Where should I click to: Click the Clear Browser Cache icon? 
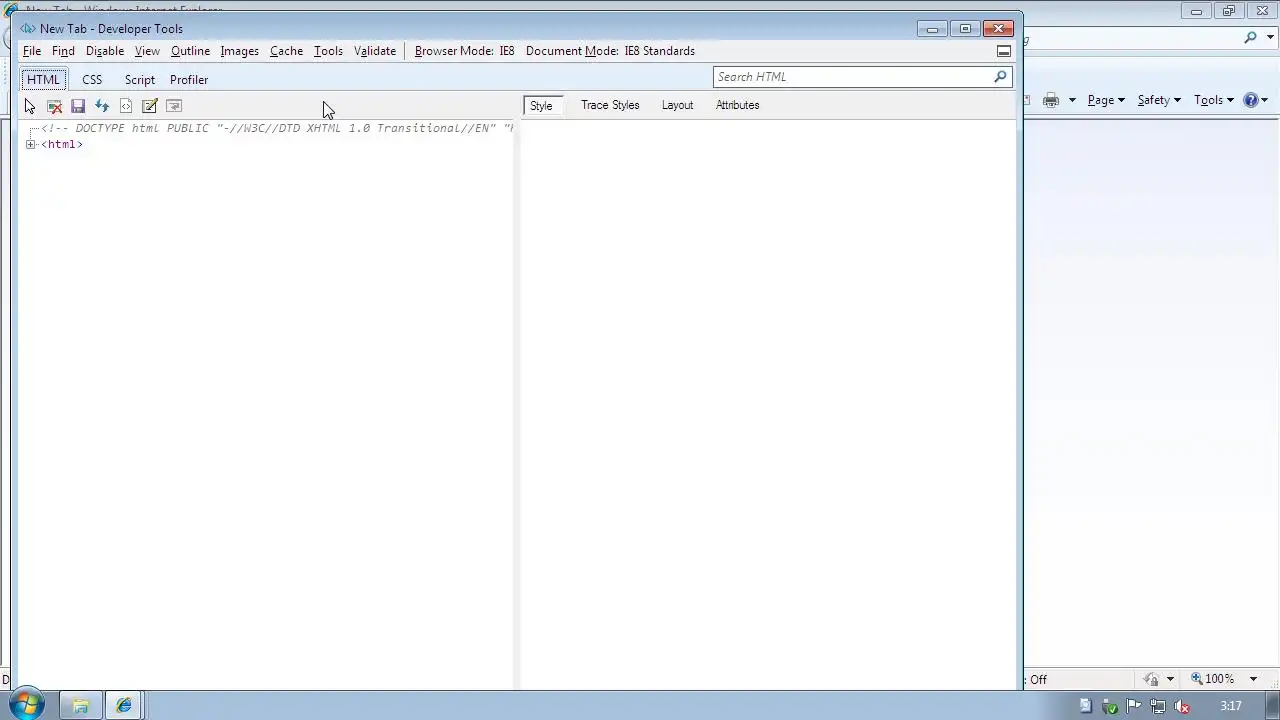(x=54, y=106)
